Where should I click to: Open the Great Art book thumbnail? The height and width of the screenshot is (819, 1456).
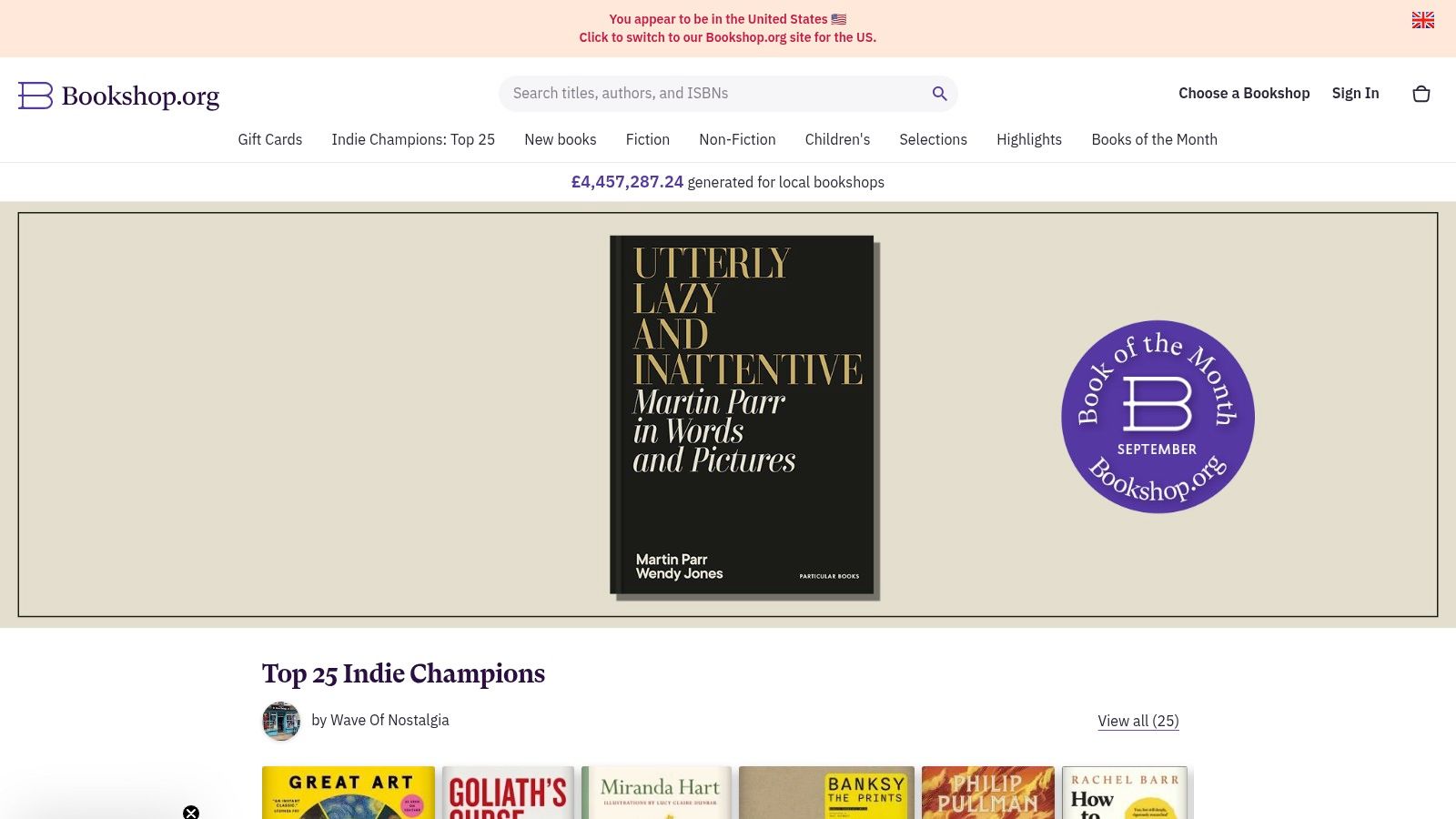pyautogui.click(x=349, y=793)
